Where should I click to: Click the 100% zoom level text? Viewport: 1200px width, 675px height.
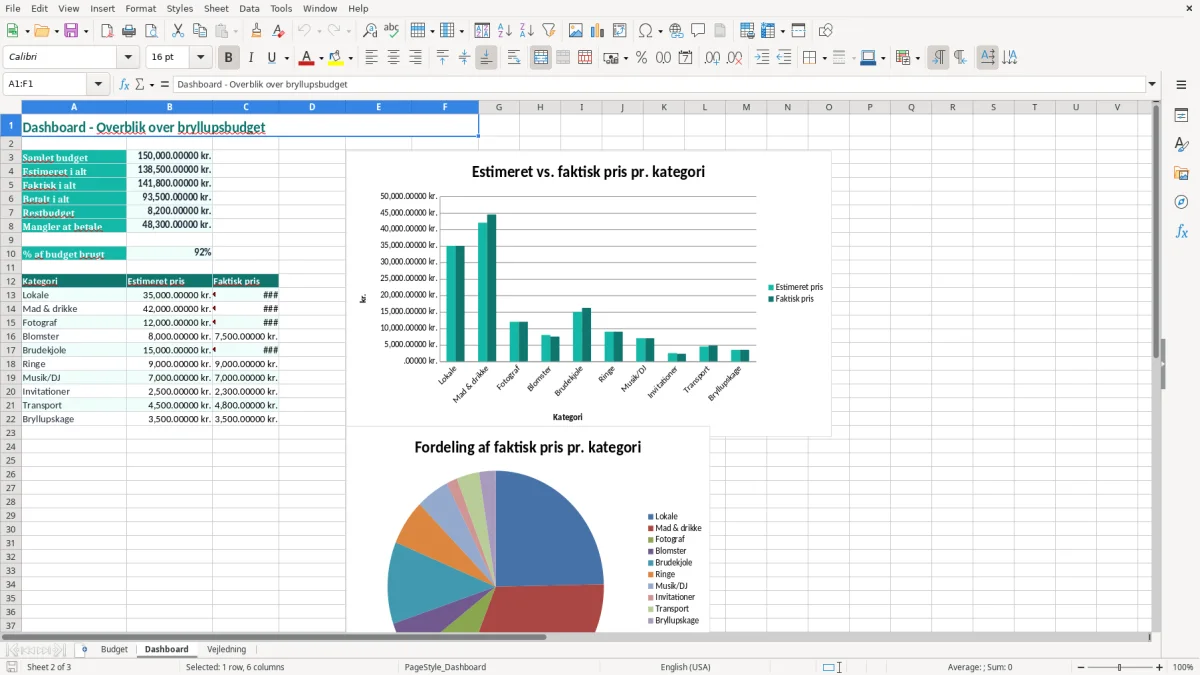pos(1183,667)
